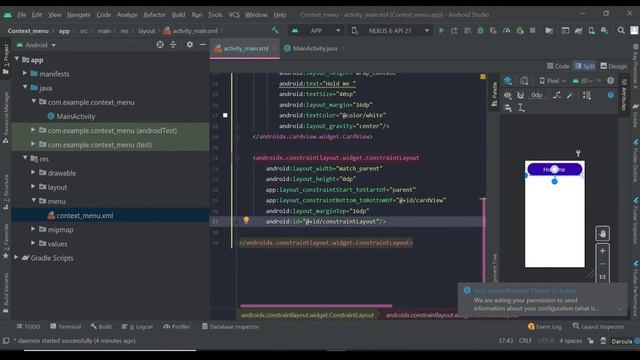The image size is (640, 360).
Task: Hide the Project panel with minus icon
Action: [203, 44]
